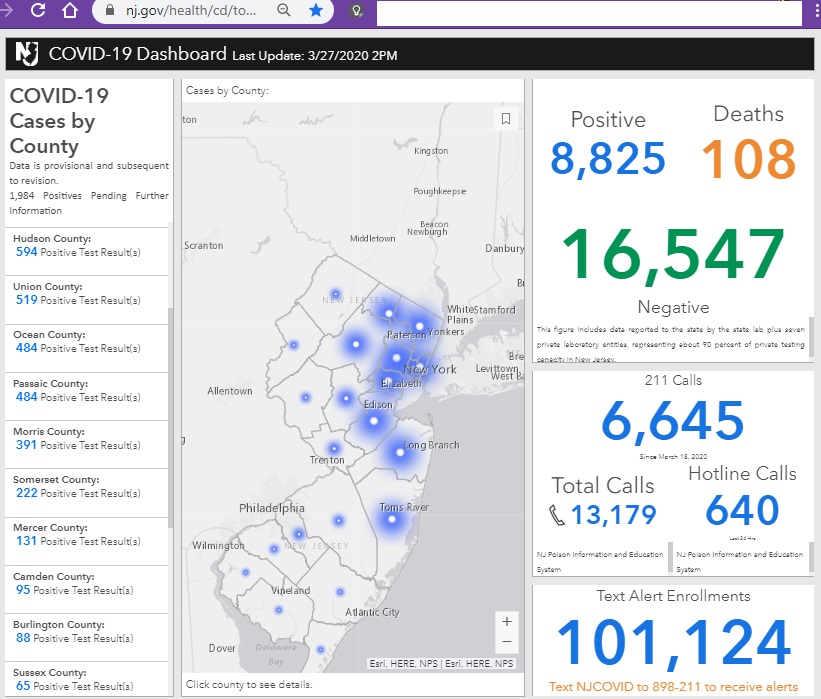Select Union County with 519 positives
The width and height of the screenshot is (821, 699).
coord(87,299)
